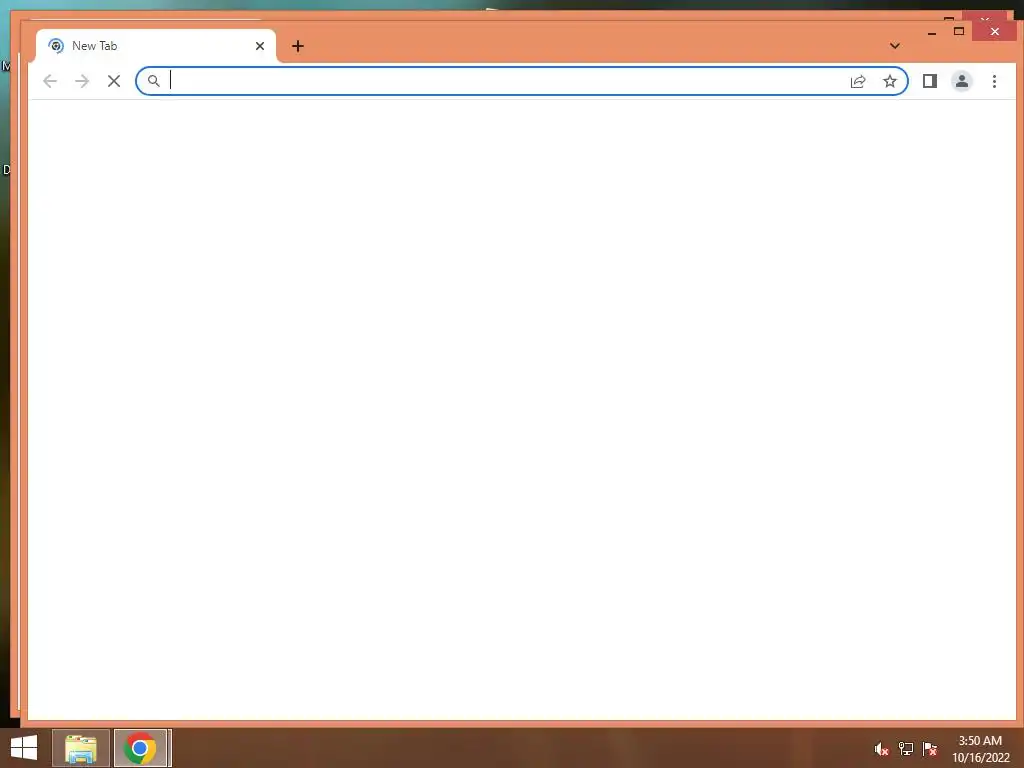Minimize the Chrome window
1024x768 pixels.
click(932, 31)
